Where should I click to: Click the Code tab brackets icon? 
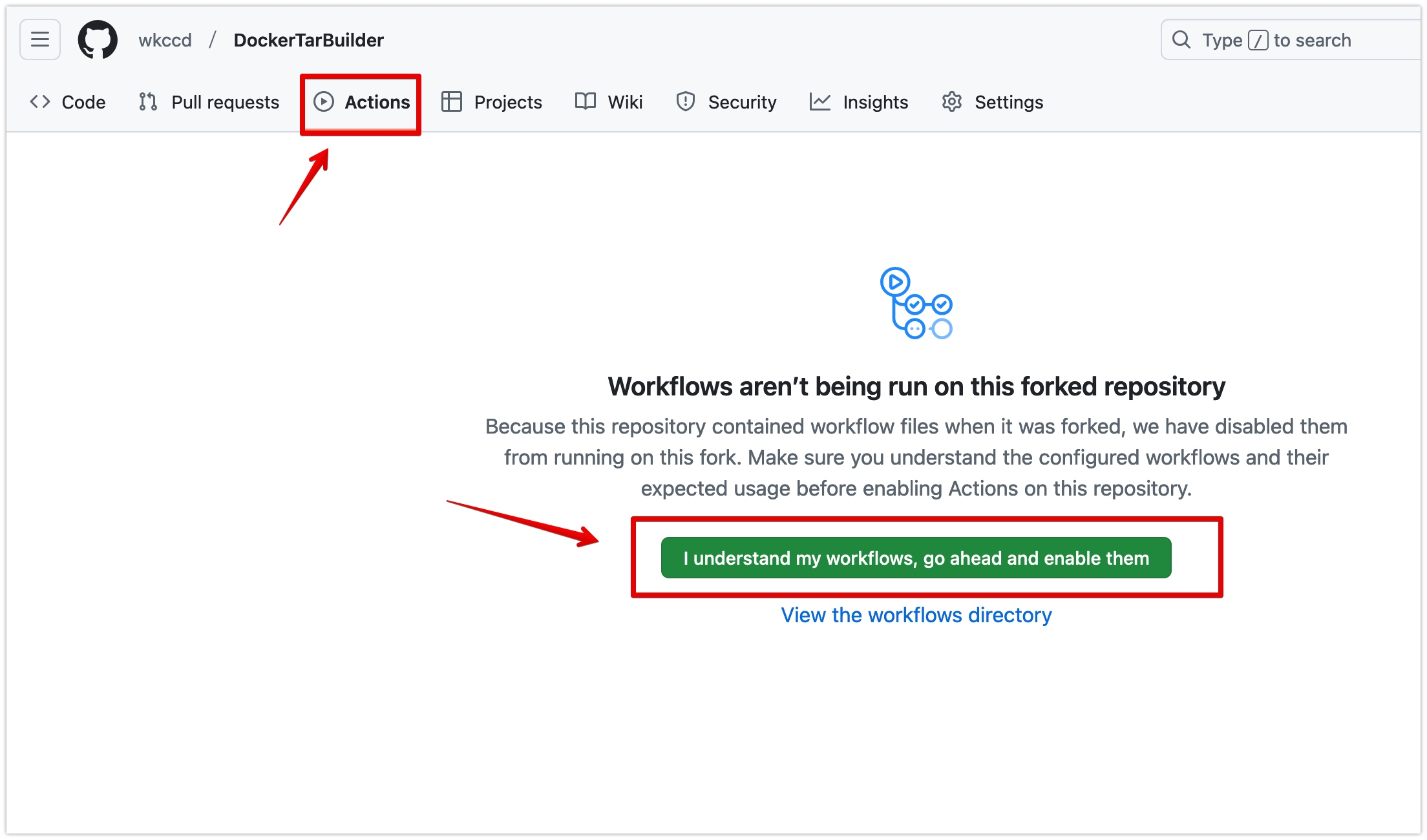coord(40,102)
